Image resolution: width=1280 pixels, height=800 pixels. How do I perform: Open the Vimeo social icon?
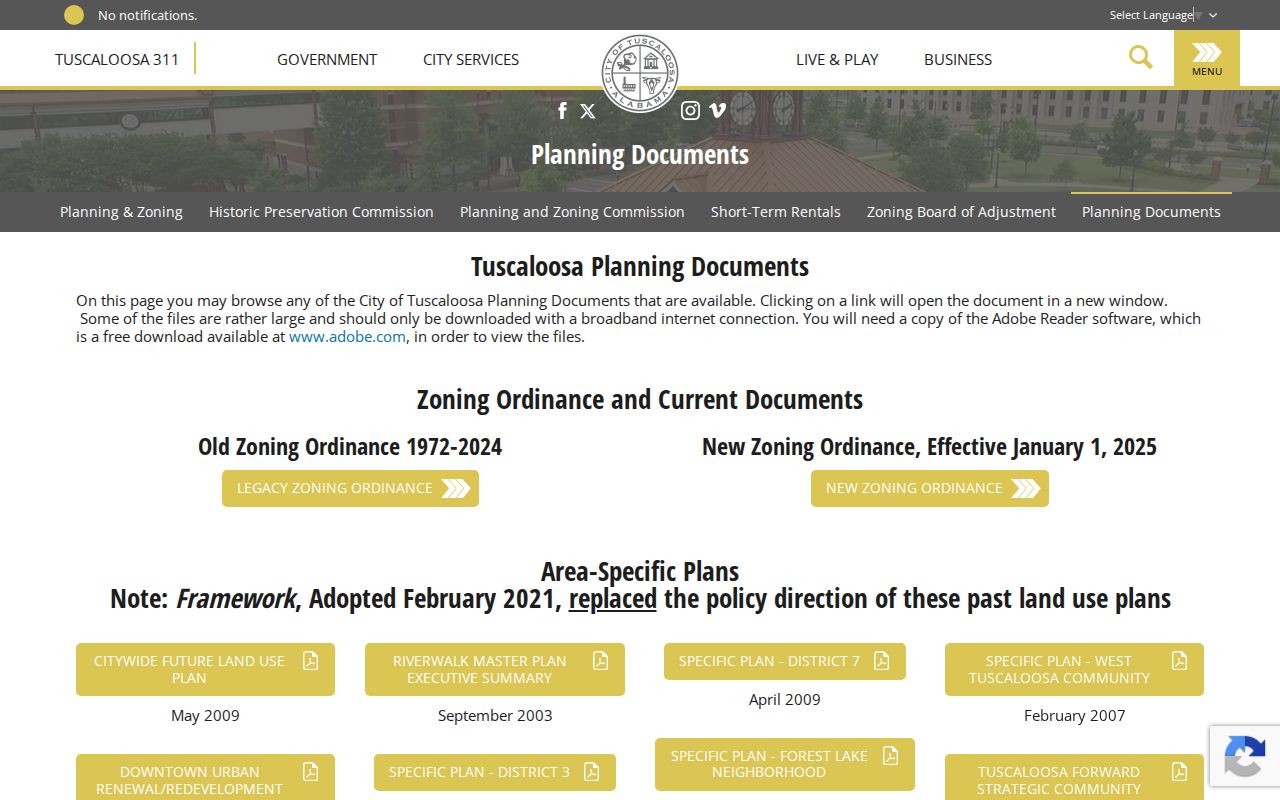coord(717,111)
